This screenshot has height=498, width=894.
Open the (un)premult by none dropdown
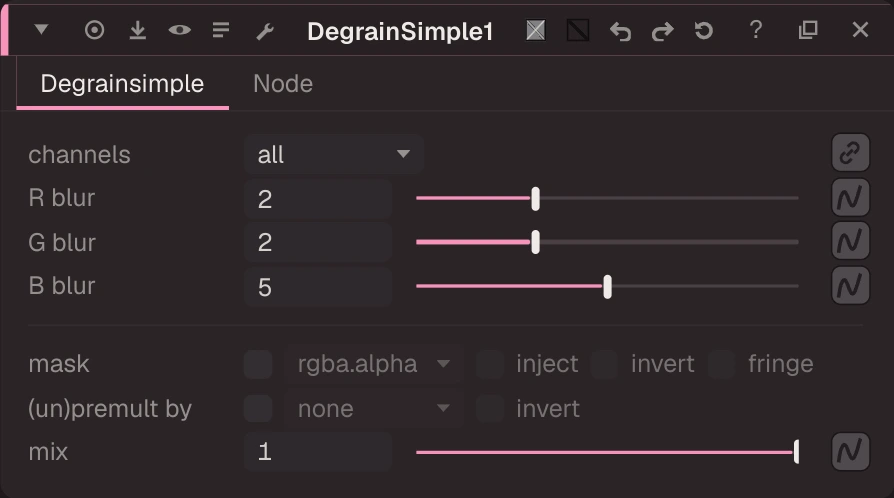[x=374, y=408]
